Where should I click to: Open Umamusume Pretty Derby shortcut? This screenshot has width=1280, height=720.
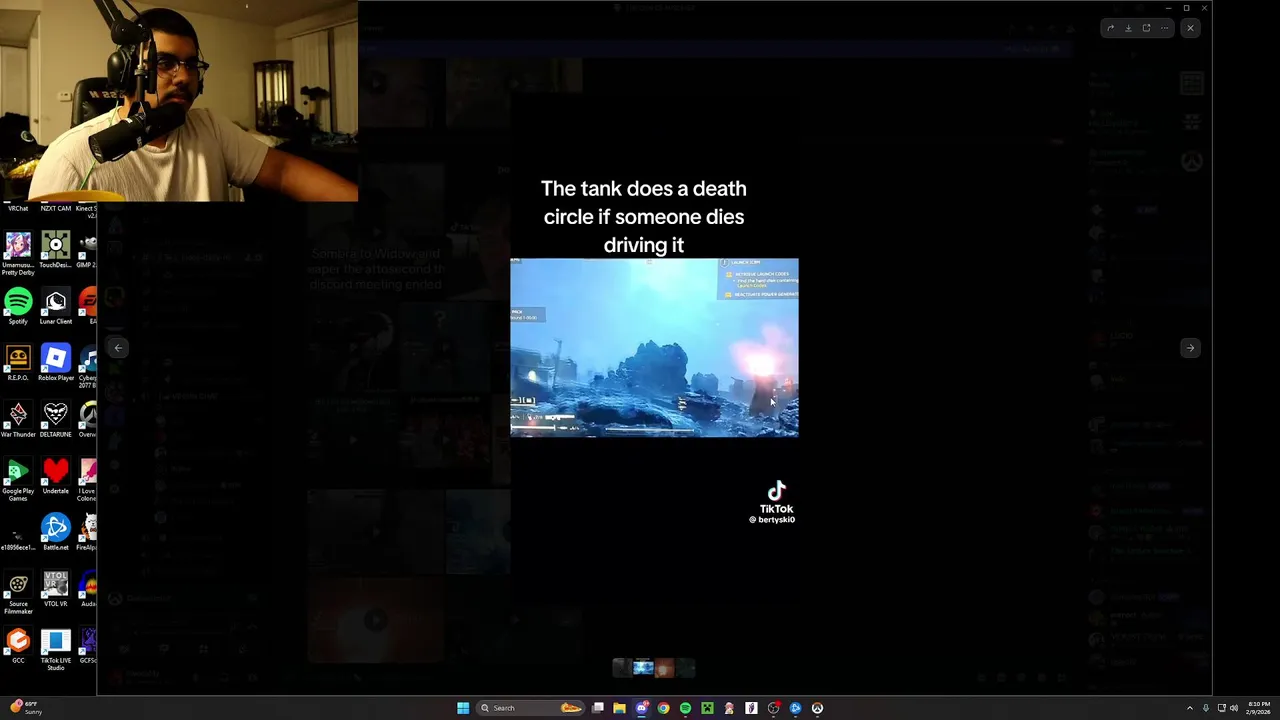(x=18, y=253)
